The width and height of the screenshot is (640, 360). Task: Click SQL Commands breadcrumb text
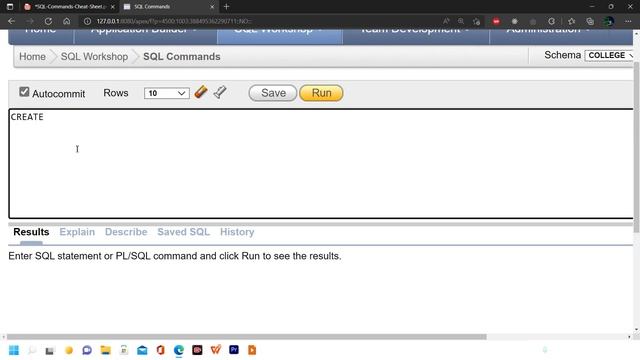pos(182,56)
